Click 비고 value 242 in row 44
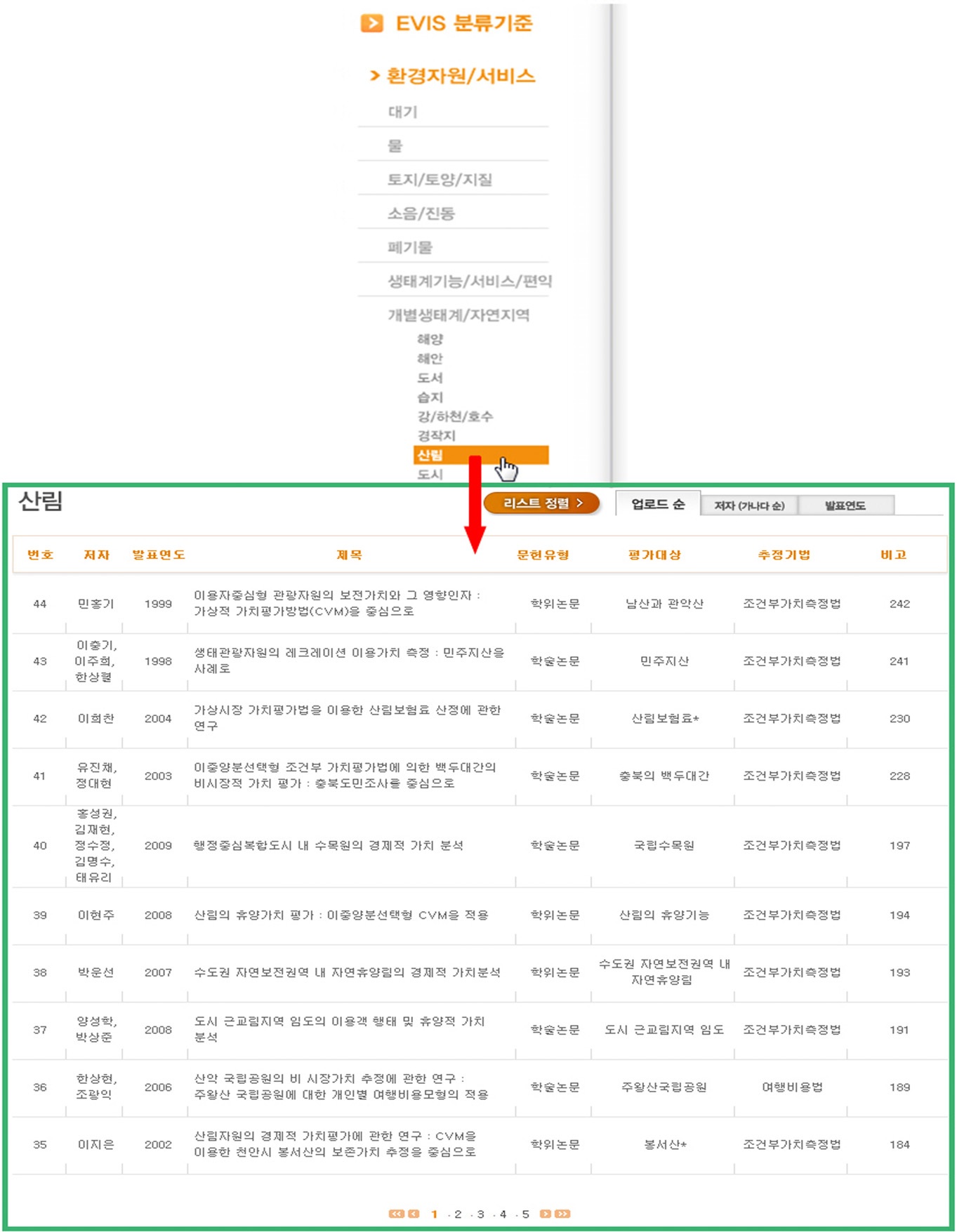The image size is (957, 1232). coord(899,604)
